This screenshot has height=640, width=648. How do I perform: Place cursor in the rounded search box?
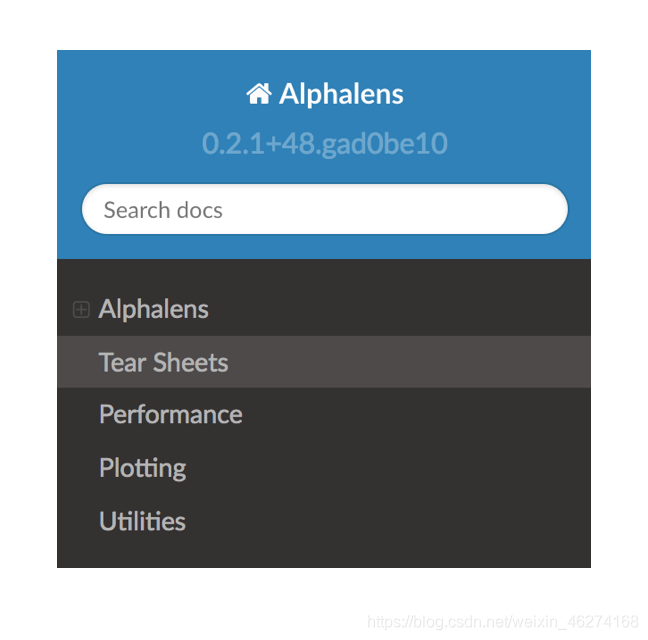[x=324, y=210]
